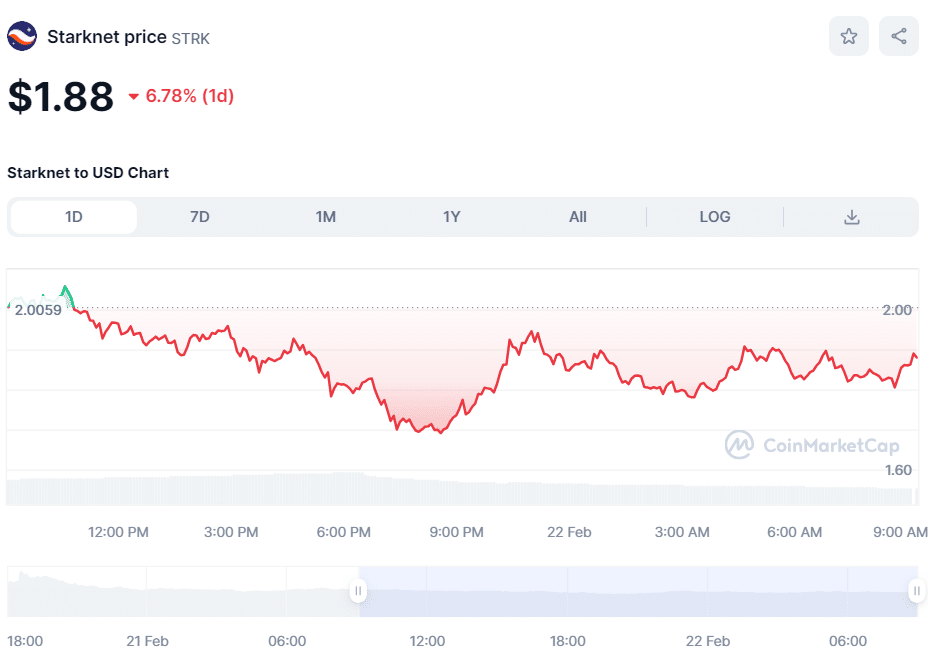Add Starknet to watchlist with star icon

(849, 36)
